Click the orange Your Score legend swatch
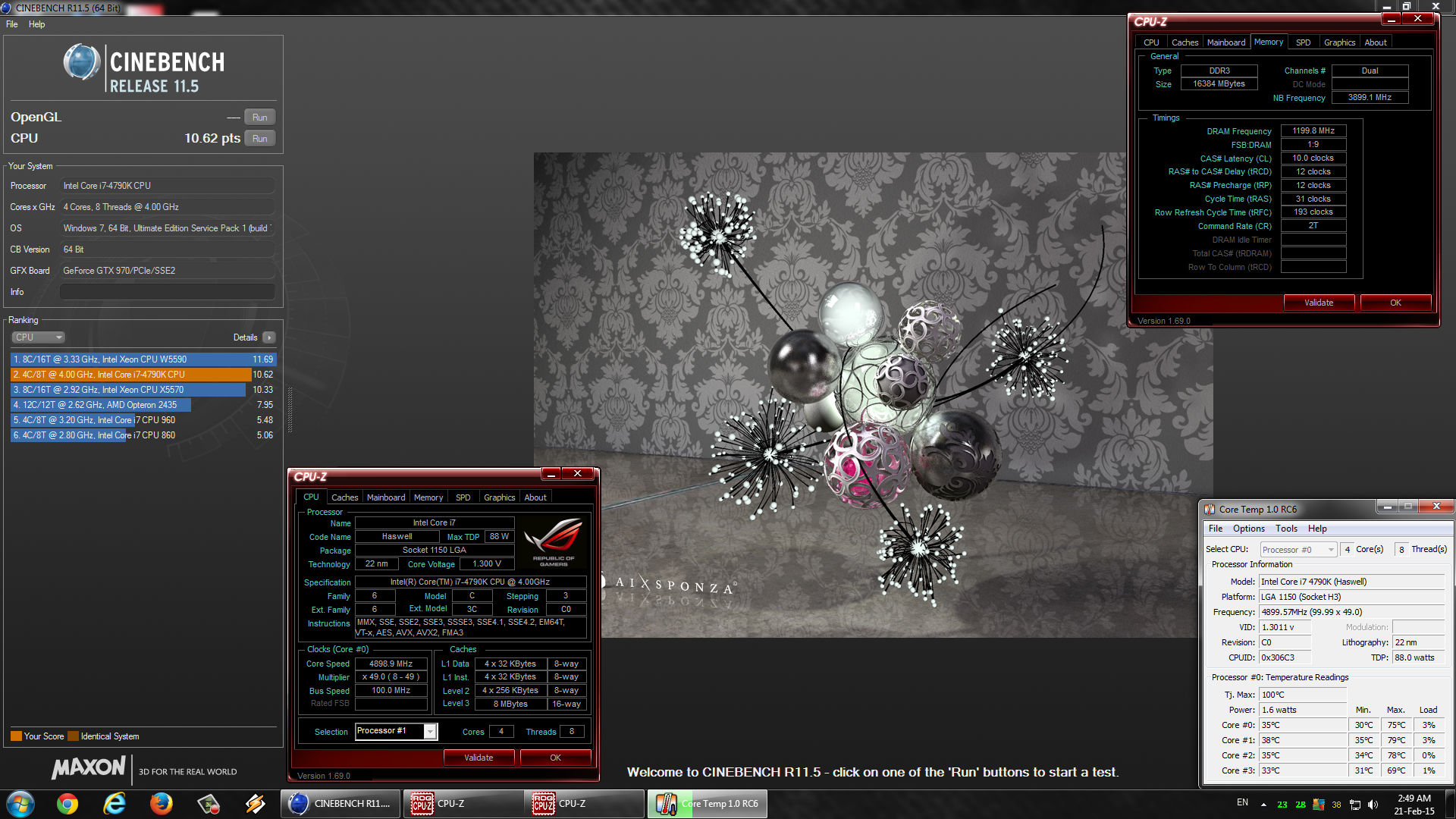Screen dimensions: 1456x819 (16, 736)
